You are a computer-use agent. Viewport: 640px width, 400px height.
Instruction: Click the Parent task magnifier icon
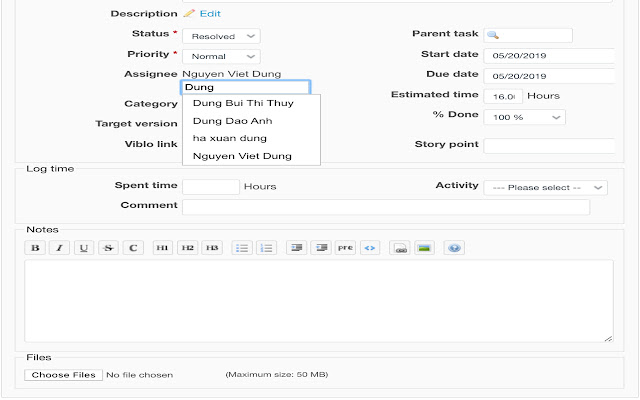click(493, 35)
